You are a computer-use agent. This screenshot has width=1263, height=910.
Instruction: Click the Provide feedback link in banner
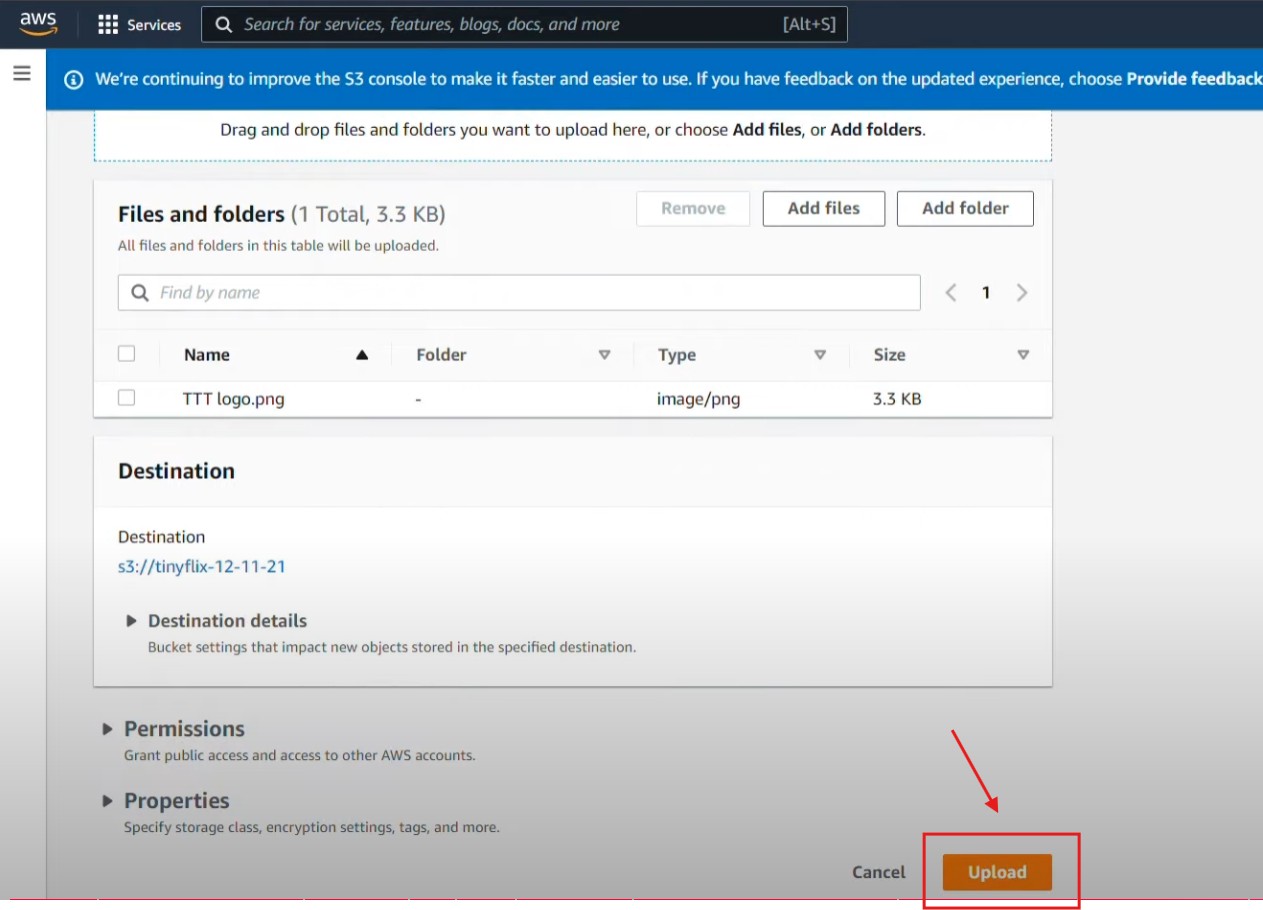[1194, 79]
